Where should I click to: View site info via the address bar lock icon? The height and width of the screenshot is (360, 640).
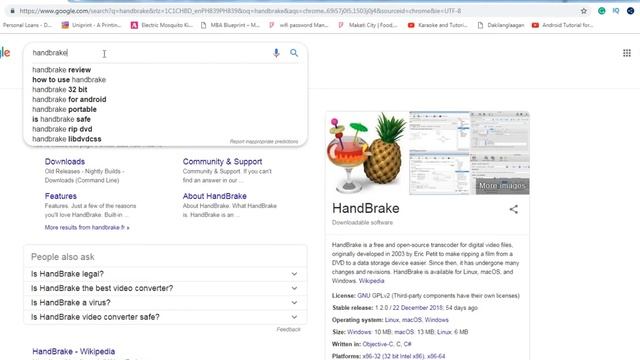(12, 11)
